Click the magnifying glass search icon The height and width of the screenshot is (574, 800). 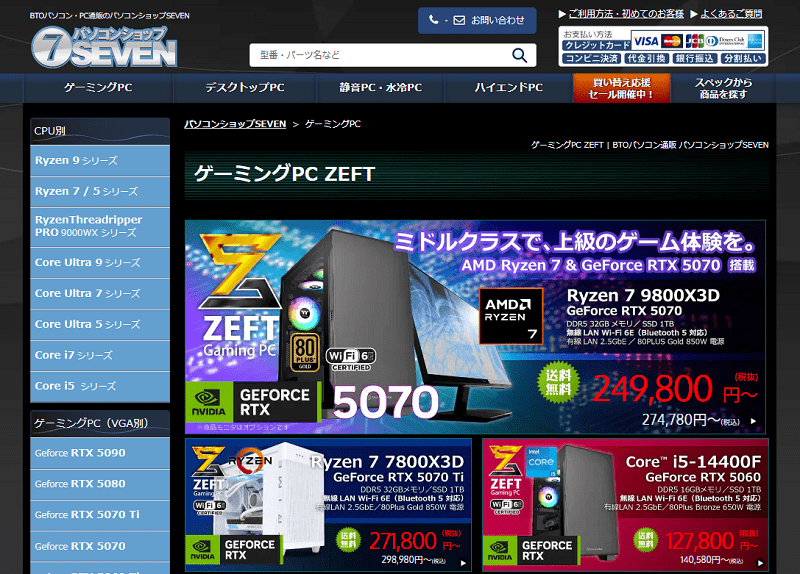pos(519,55)
